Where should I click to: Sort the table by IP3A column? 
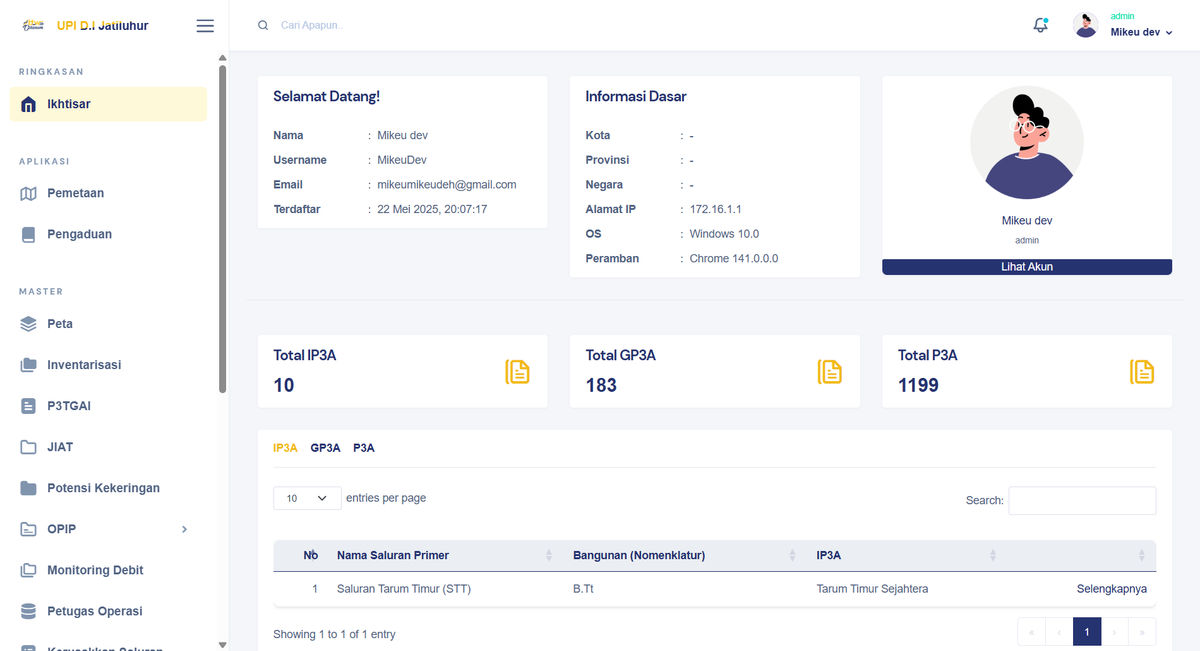[905, 555]
